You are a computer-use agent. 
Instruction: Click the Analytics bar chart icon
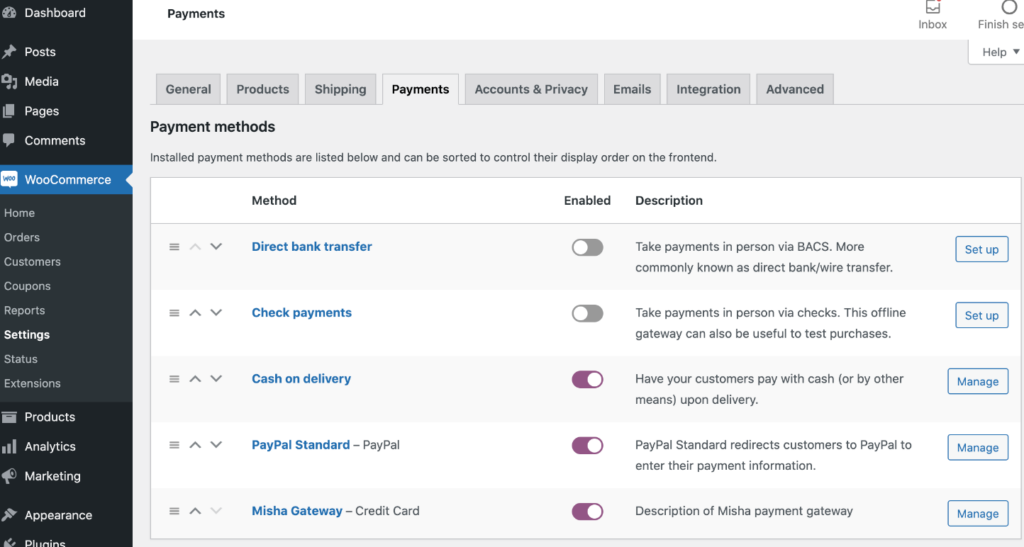coord(9,446)
